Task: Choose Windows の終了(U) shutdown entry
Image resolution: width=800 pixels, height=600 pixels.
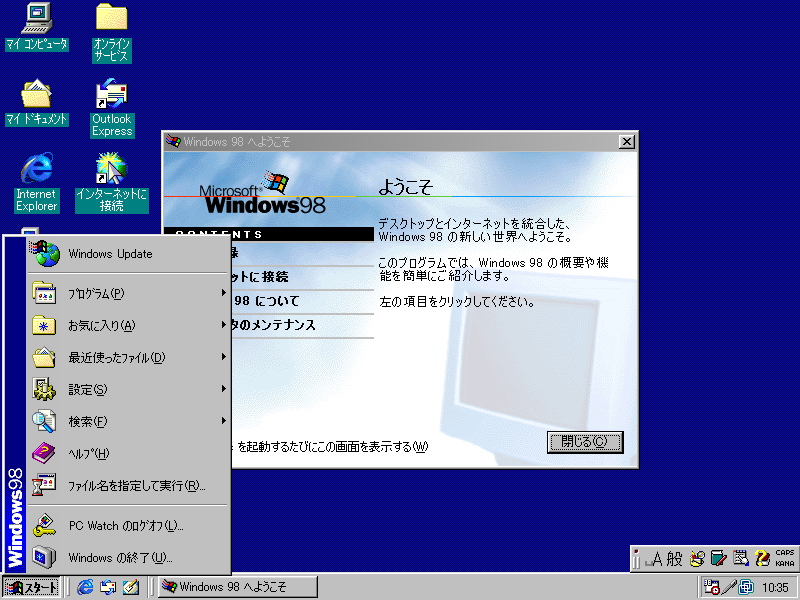Action: [x=127, y=558]
